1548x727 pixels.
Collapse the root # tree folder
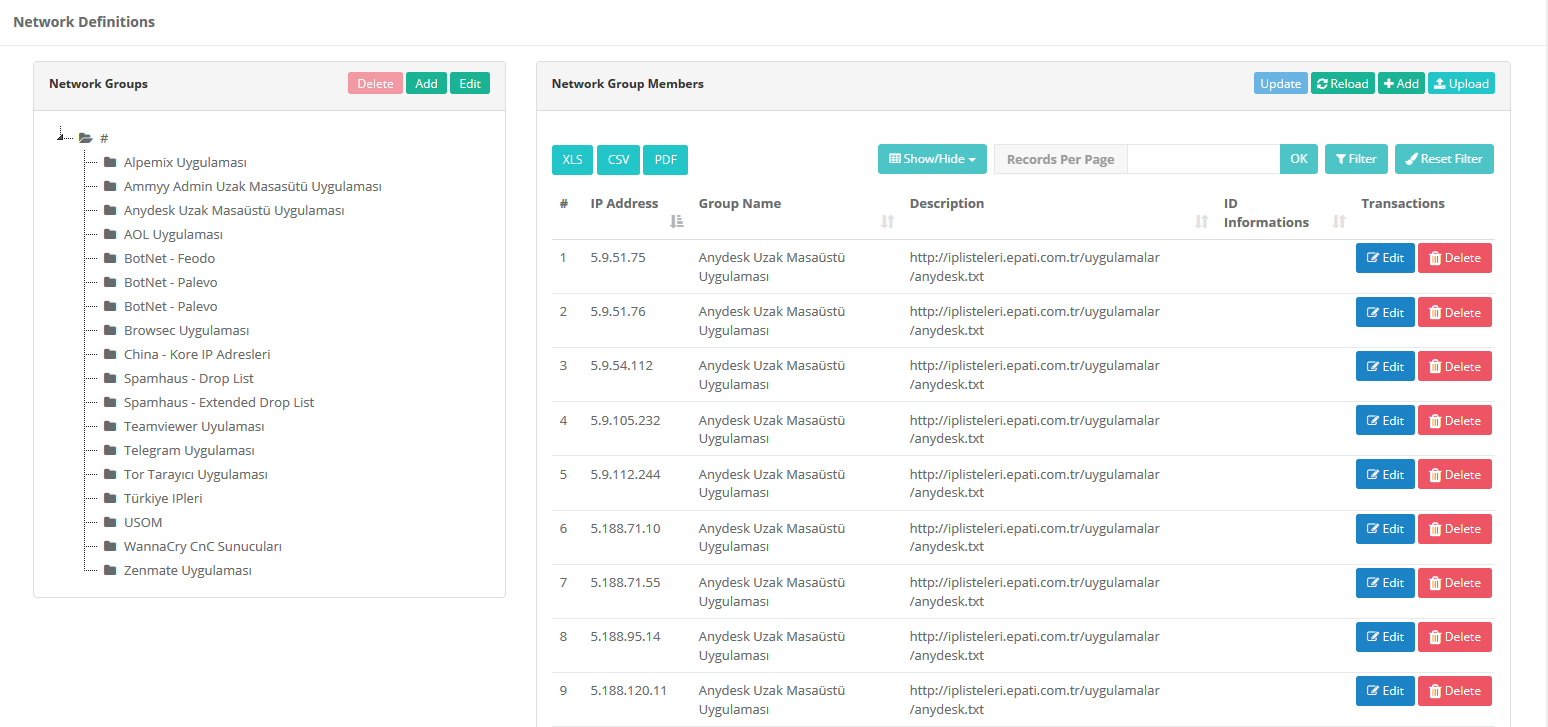coord(62,137)
